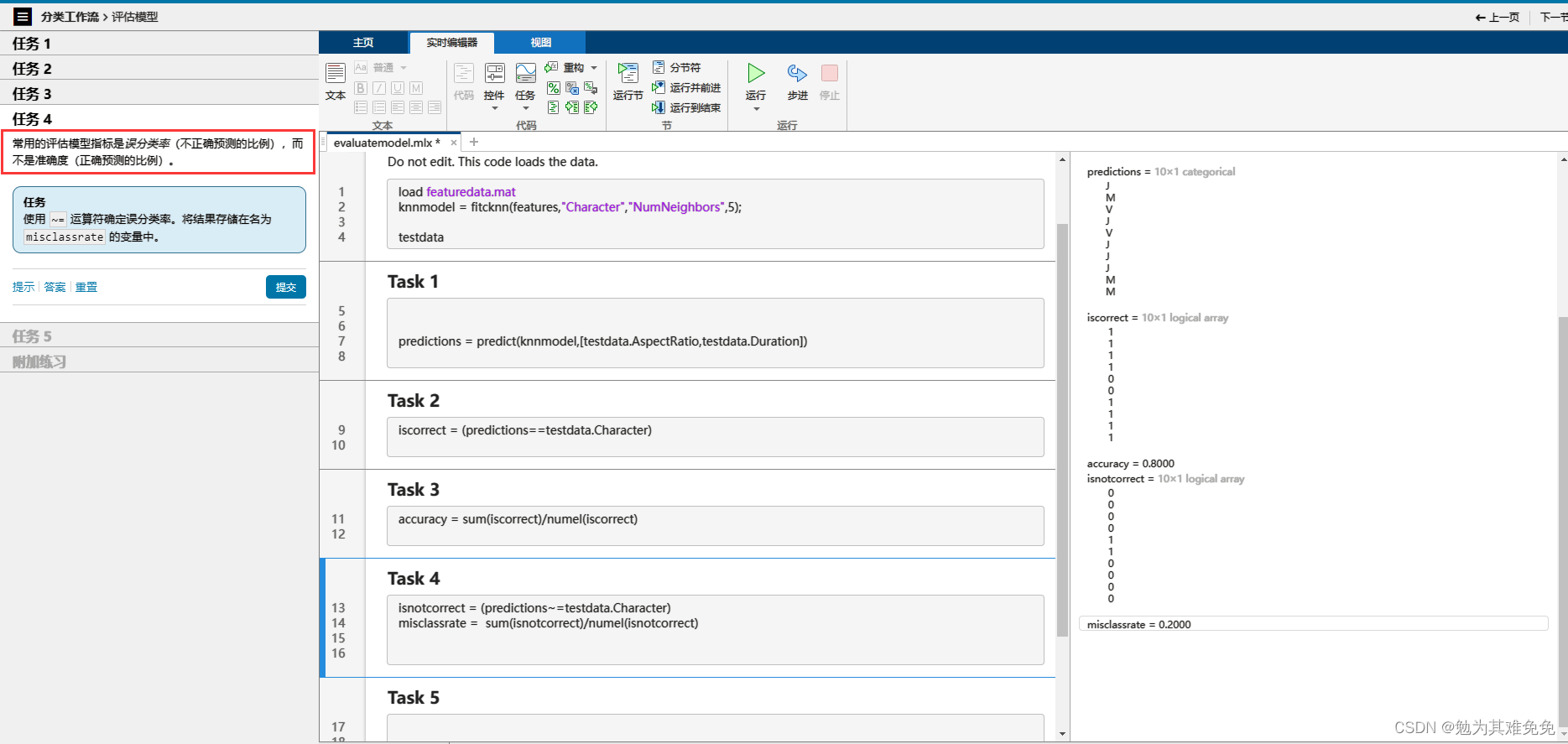This screenshot has width=1568, height=744.
Task: Toggle italic formatting
Action: click(379, 87)
